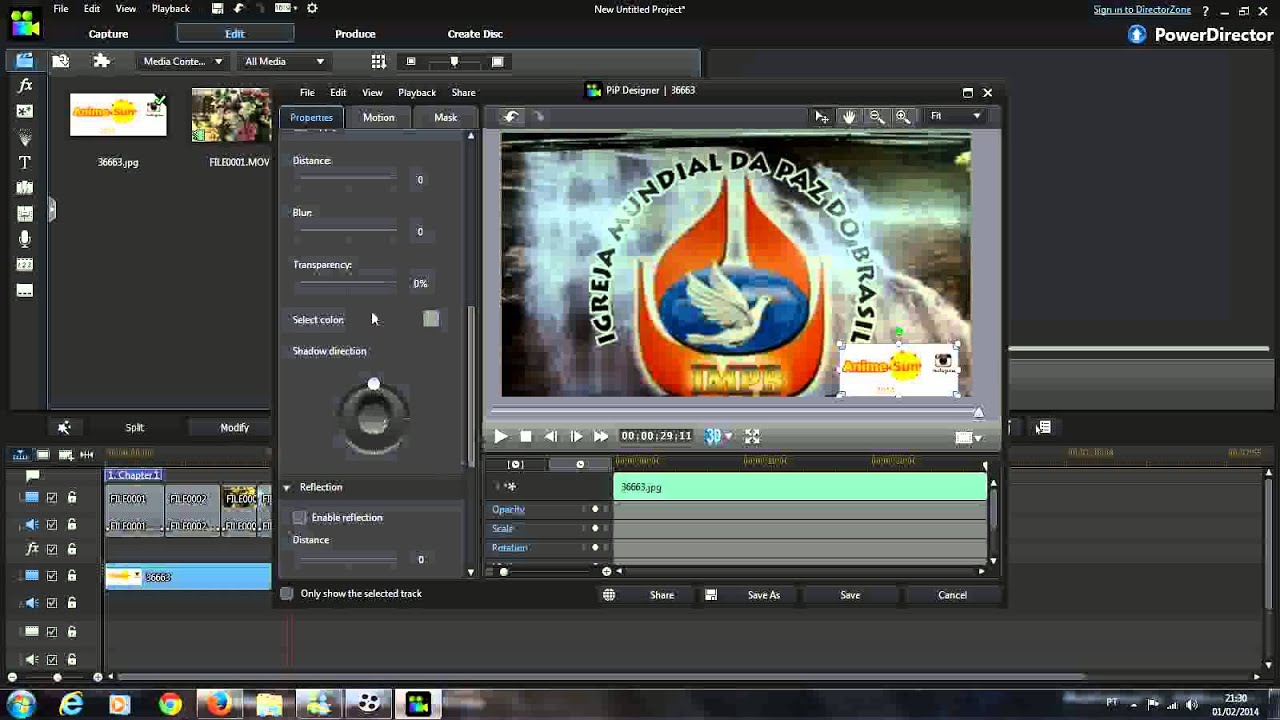Open the Fit zoom dropdown in PiP Designer

point(955,117)
